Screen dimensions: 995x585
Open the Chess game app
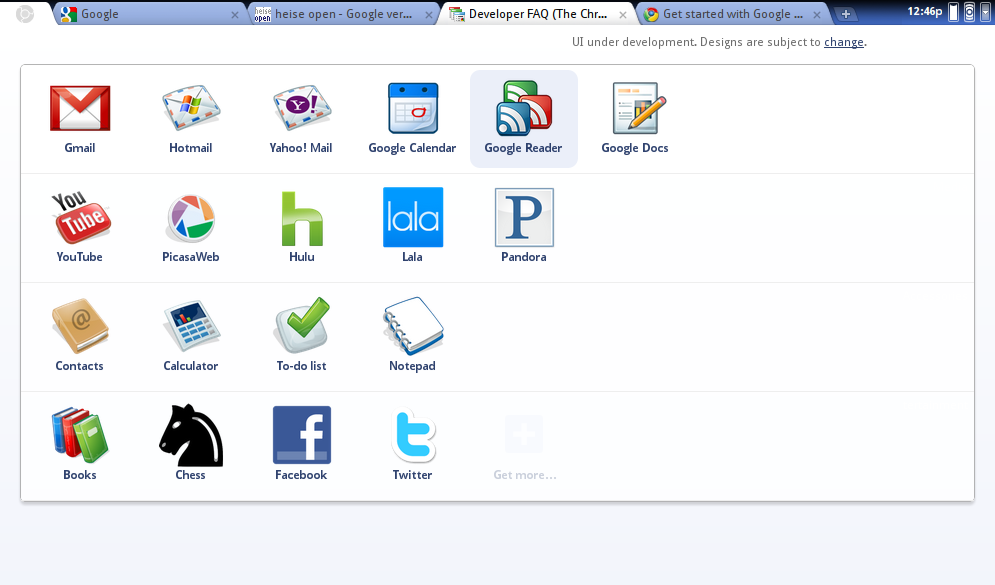[191, 435]
